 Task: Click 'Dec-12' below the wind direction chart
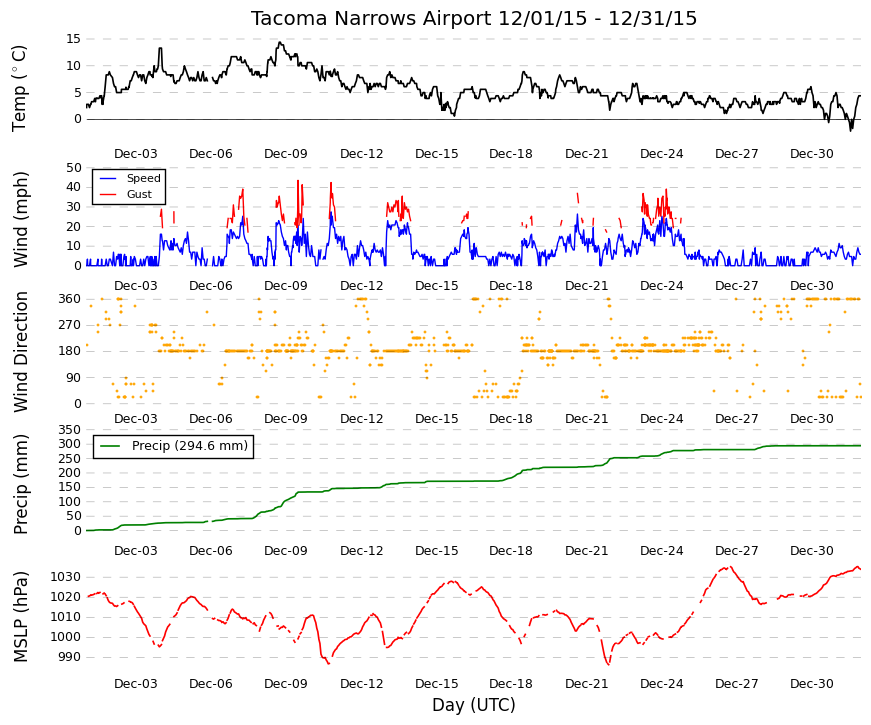coord(362,419)
